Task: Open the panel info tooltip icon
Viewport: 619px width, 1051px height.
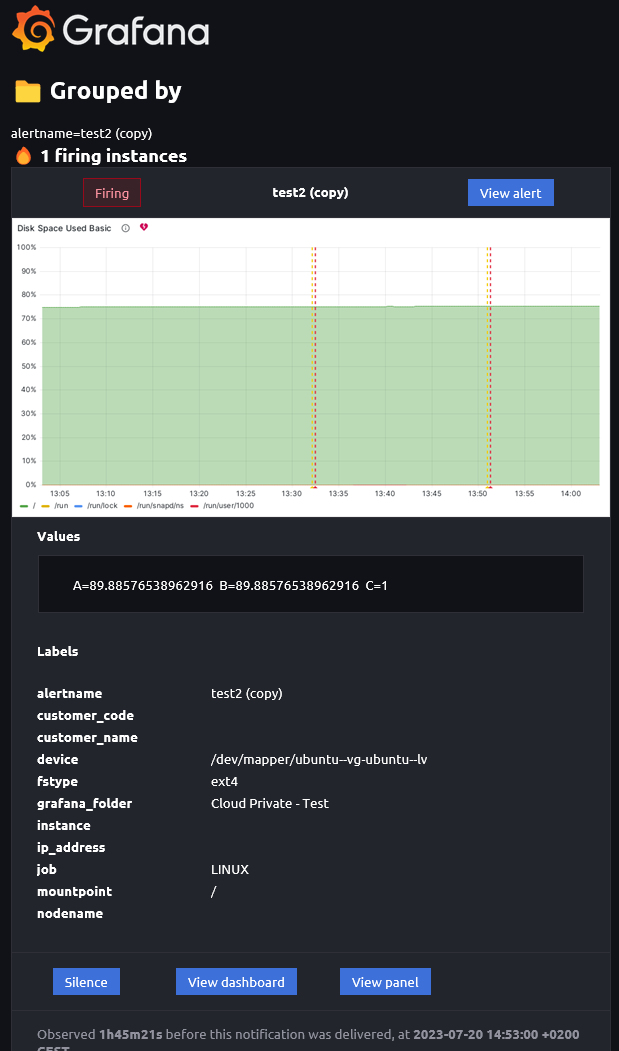Action: click(x=125, y=228)
